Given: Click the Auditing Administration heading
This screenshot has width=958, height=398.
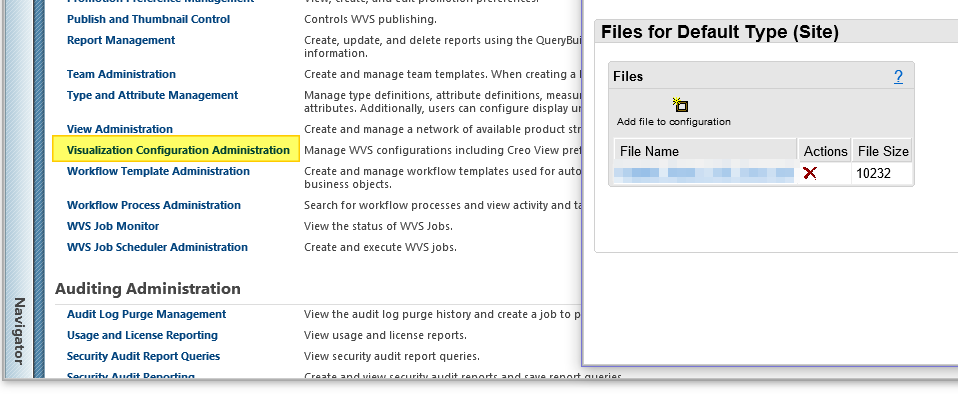Looking at the screenshot, I should point(148,289).
